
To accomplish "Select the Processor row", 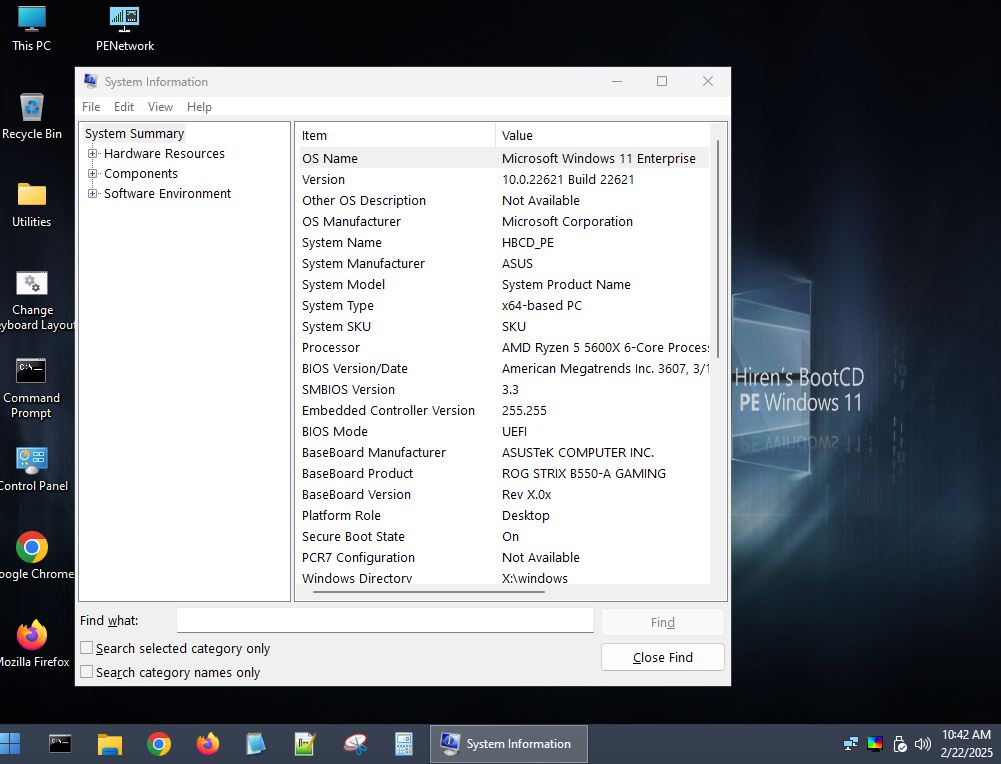I will coord(504,347).
